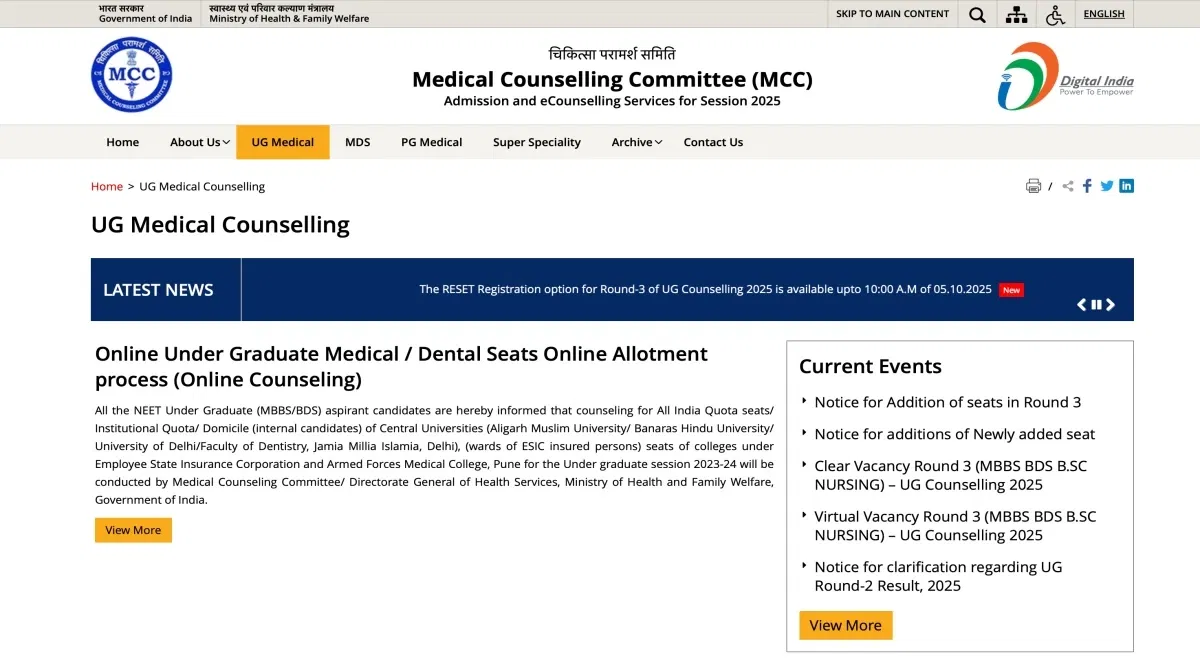This screenshot has height=667, width=1200.
Task: Click Home in the breadcrumb trail
Action: tap(107, 186)
